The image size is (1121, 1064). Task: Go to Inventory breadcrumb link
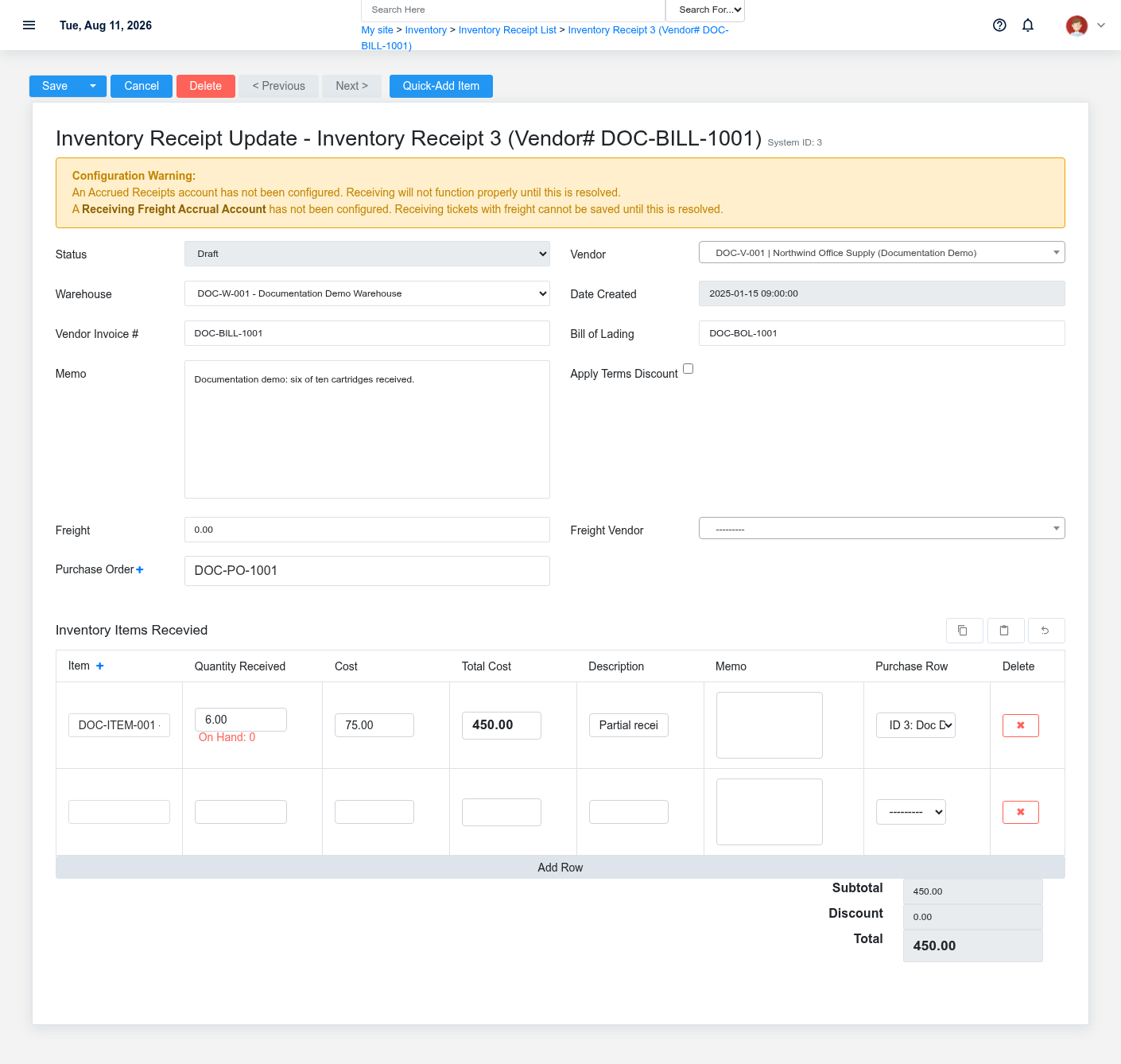pos(426,30)
